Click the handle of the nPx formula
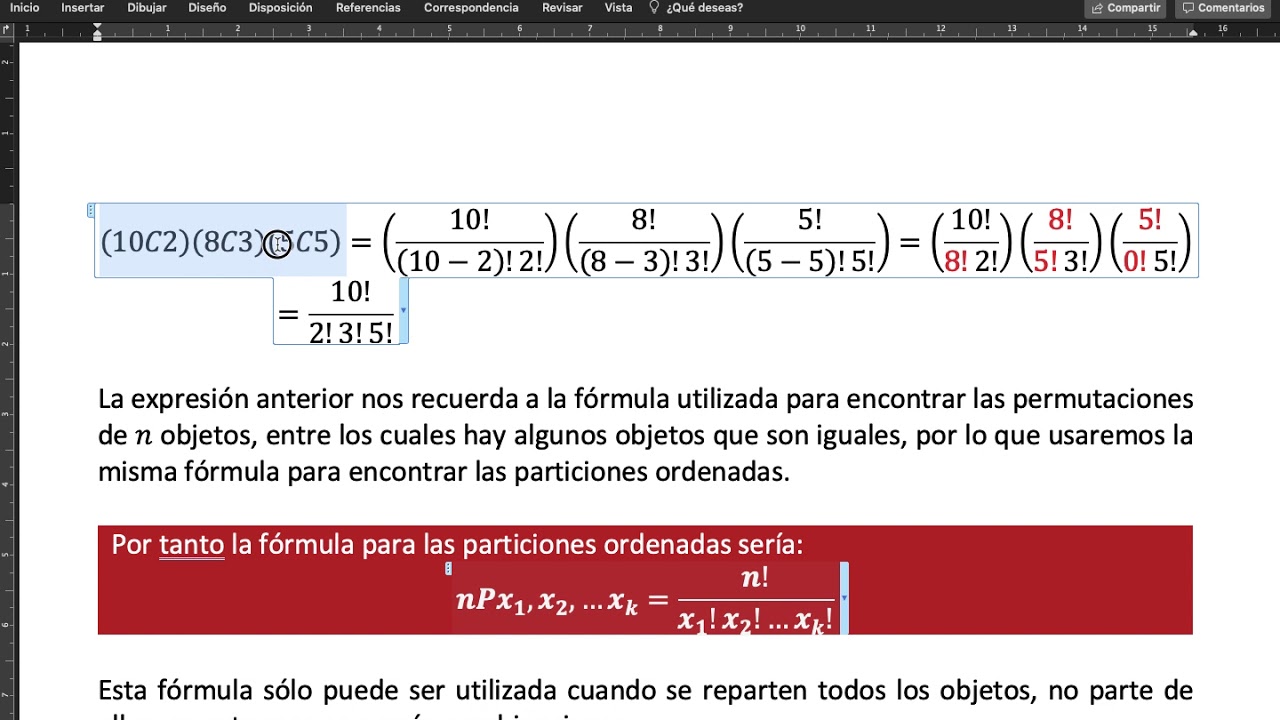 pyautogui.click(x=448, y=568)
